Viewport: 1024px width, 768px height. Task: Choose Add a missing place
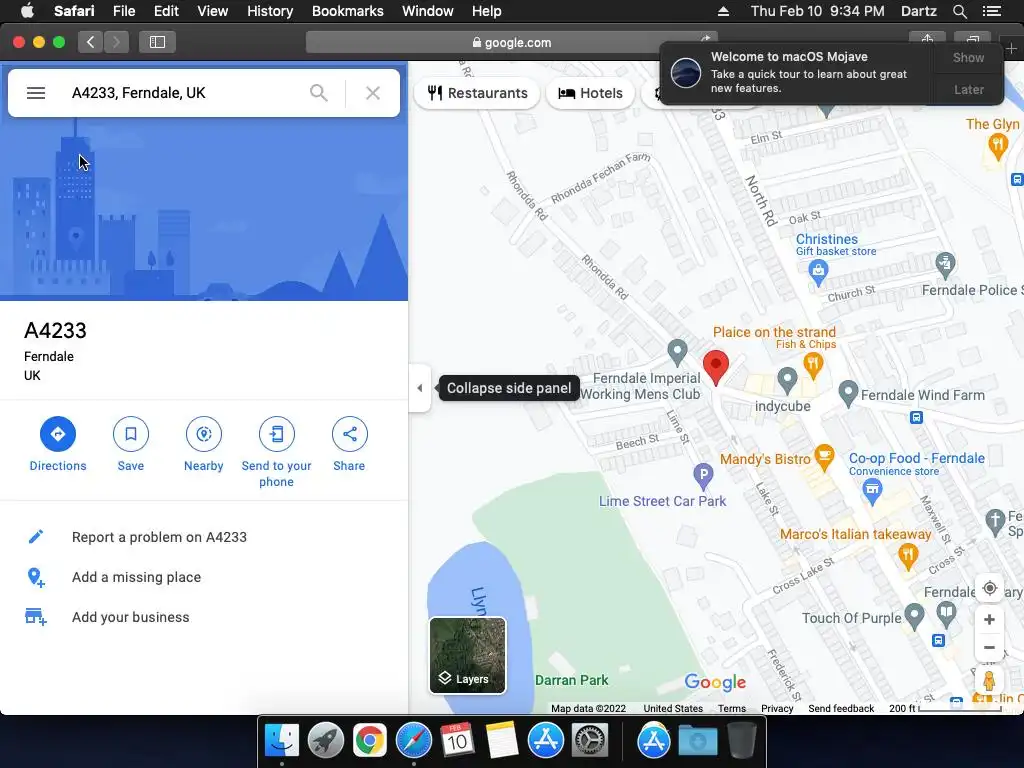[136, 577]
